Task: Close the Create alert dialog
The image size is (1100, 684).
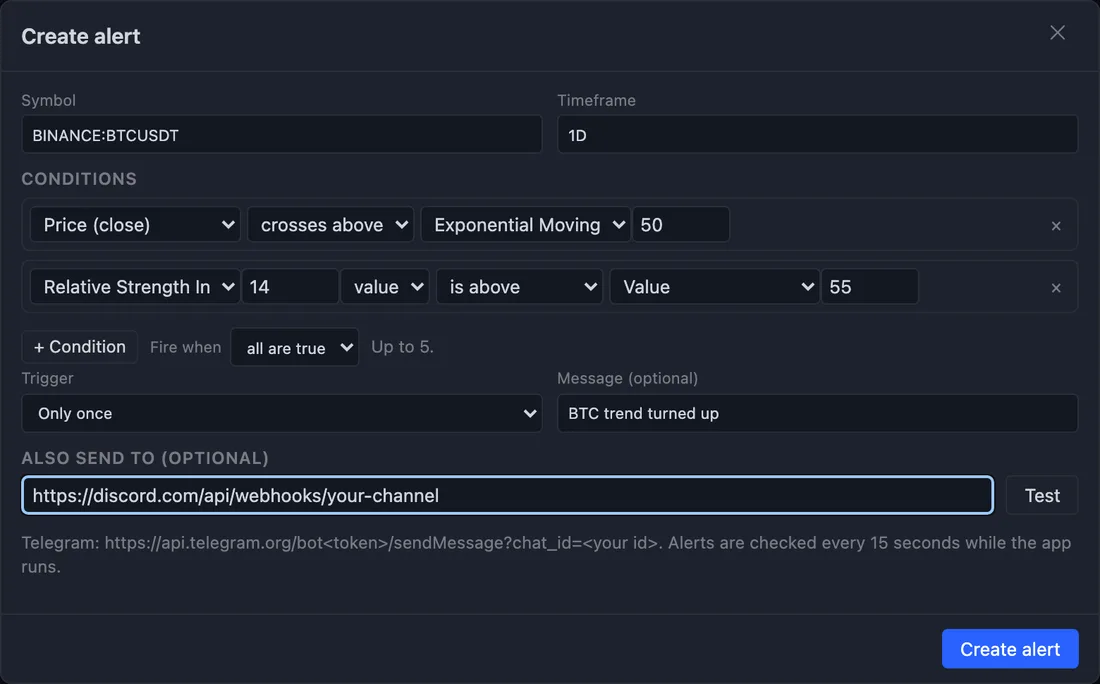Action: [1057, 33]
